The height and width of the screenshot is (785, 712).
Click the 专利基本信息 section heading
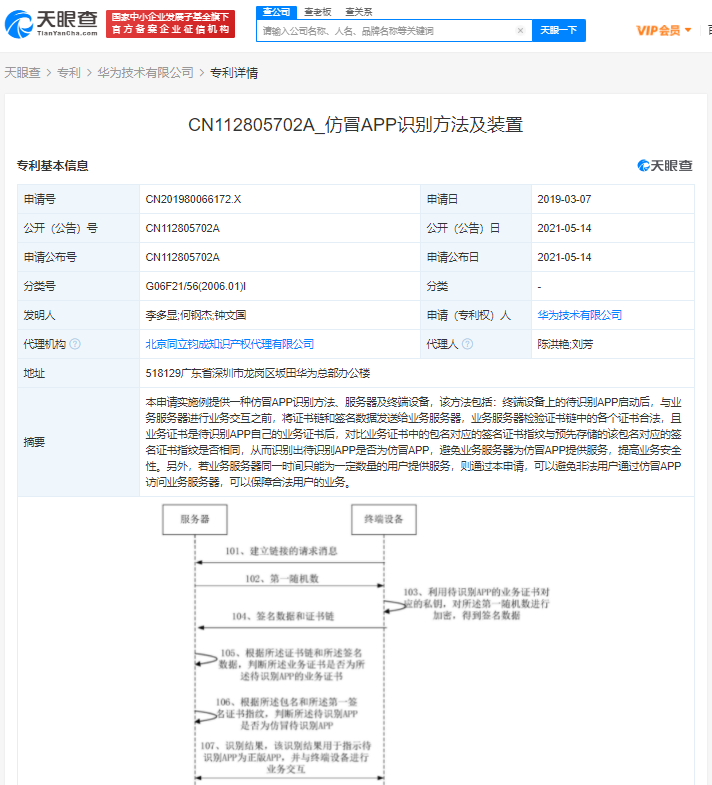[x=53, y=166]
